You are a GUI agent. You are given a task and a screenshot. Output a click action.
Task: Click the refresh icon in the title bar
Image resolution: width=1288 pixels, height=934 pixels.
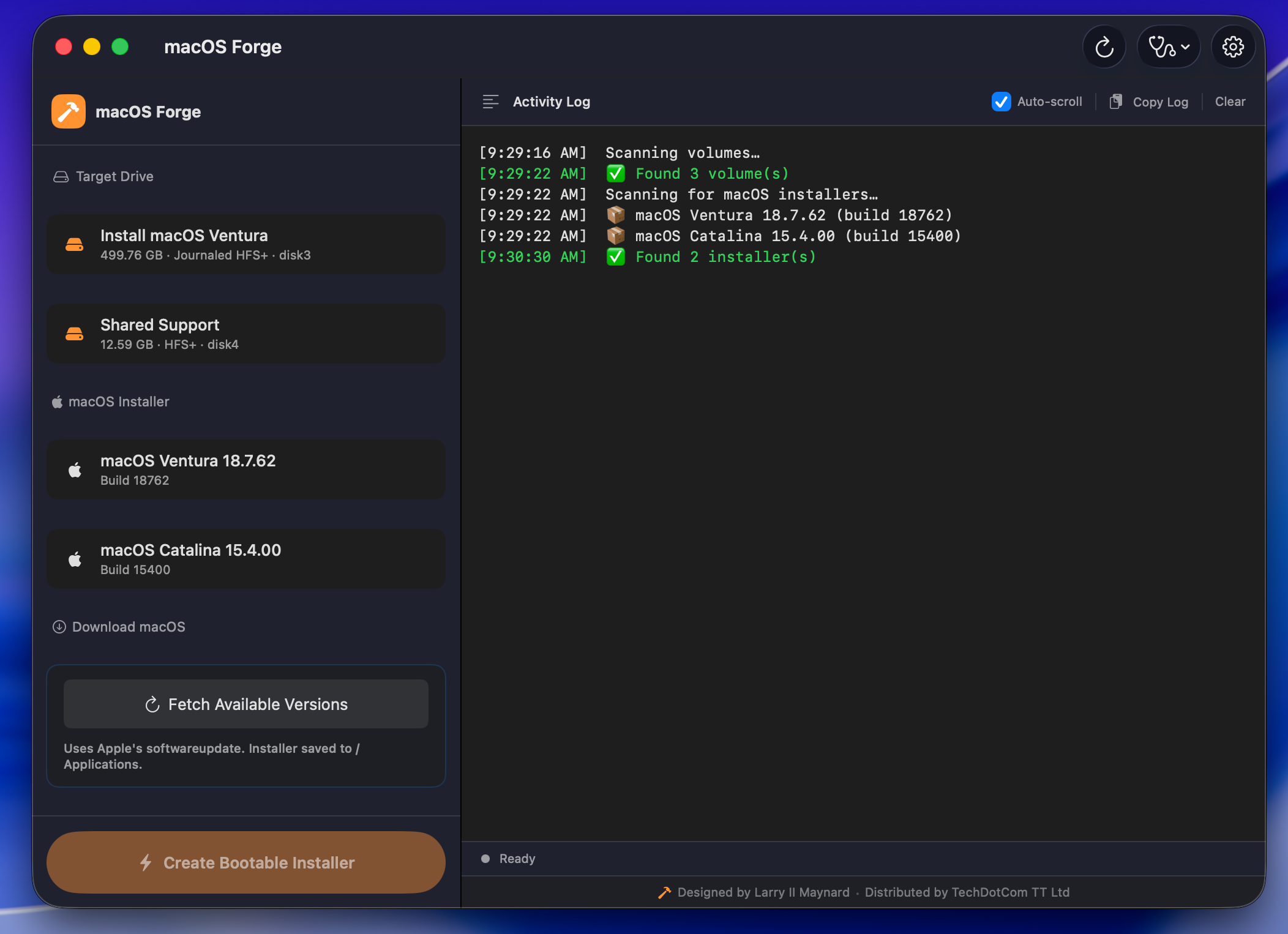tap(1104, 47)
